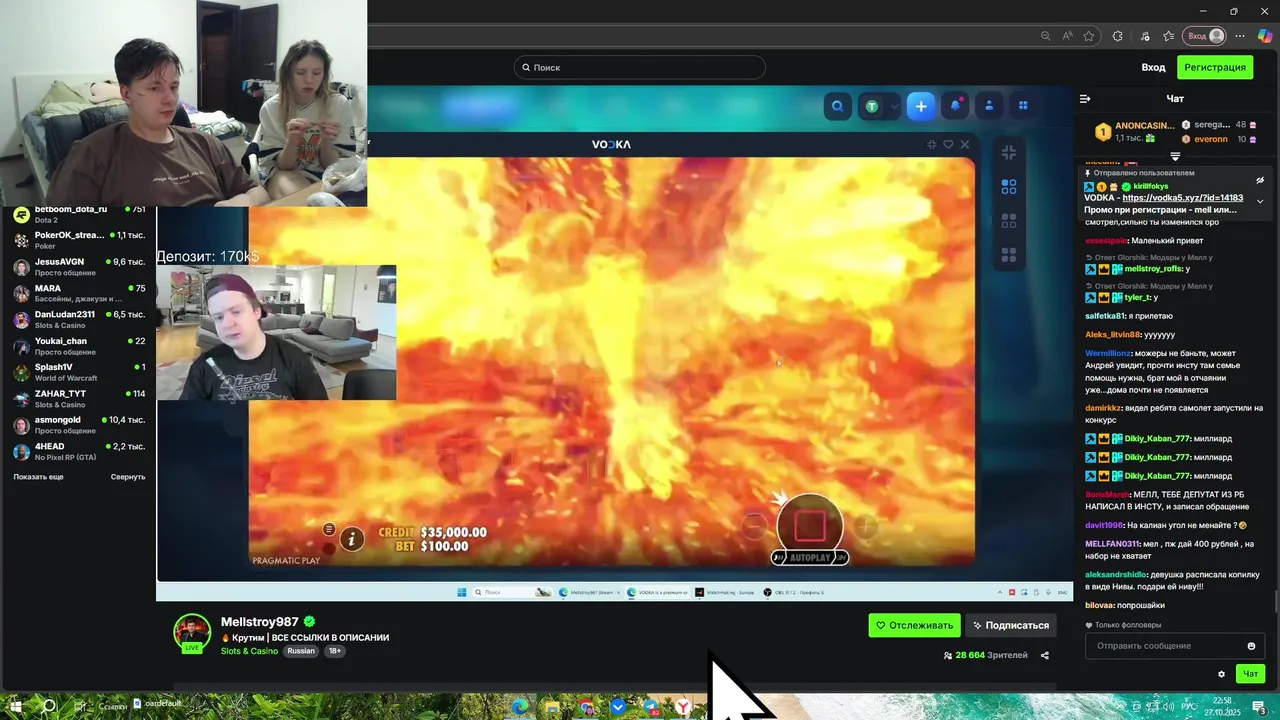Image resolution: width=1280 pixels, height=720 pixels.
Task: Click the Подписаться subscribe button
Action: tap(1011, 625)
